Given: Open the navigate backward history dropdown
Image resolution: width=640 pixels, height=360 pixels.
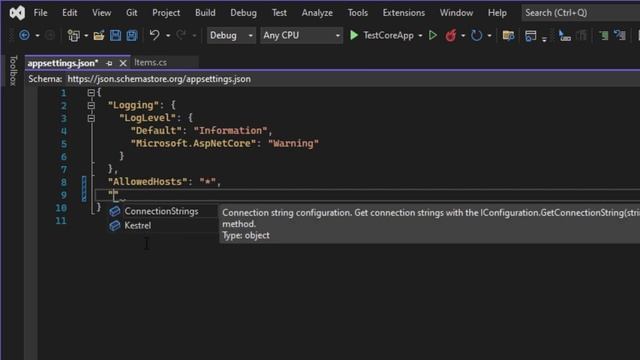Looking at the screenshot, I should pos(37,36).
